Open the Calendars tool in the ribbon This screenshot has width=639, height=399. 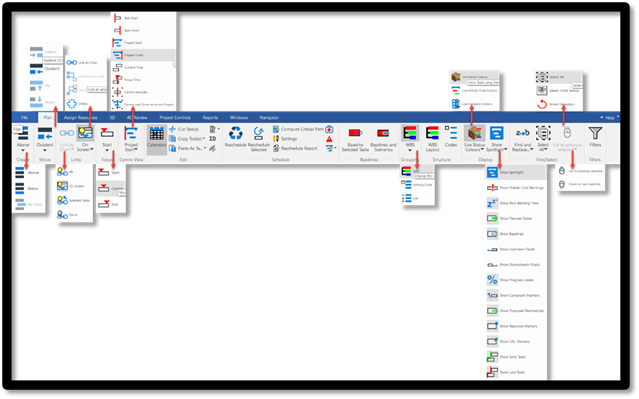tap(156, 137)
